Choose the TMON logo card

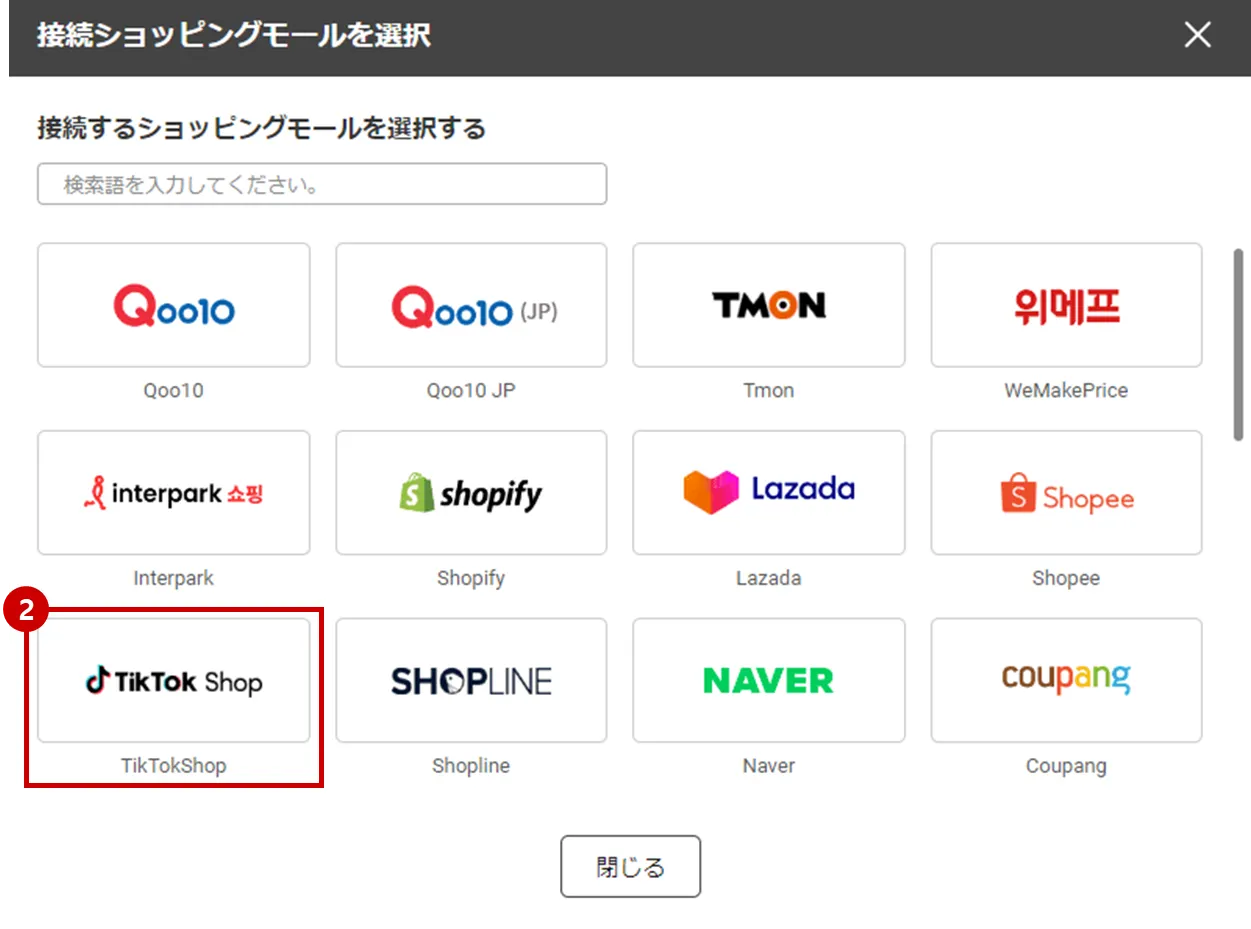pos(769,305)
